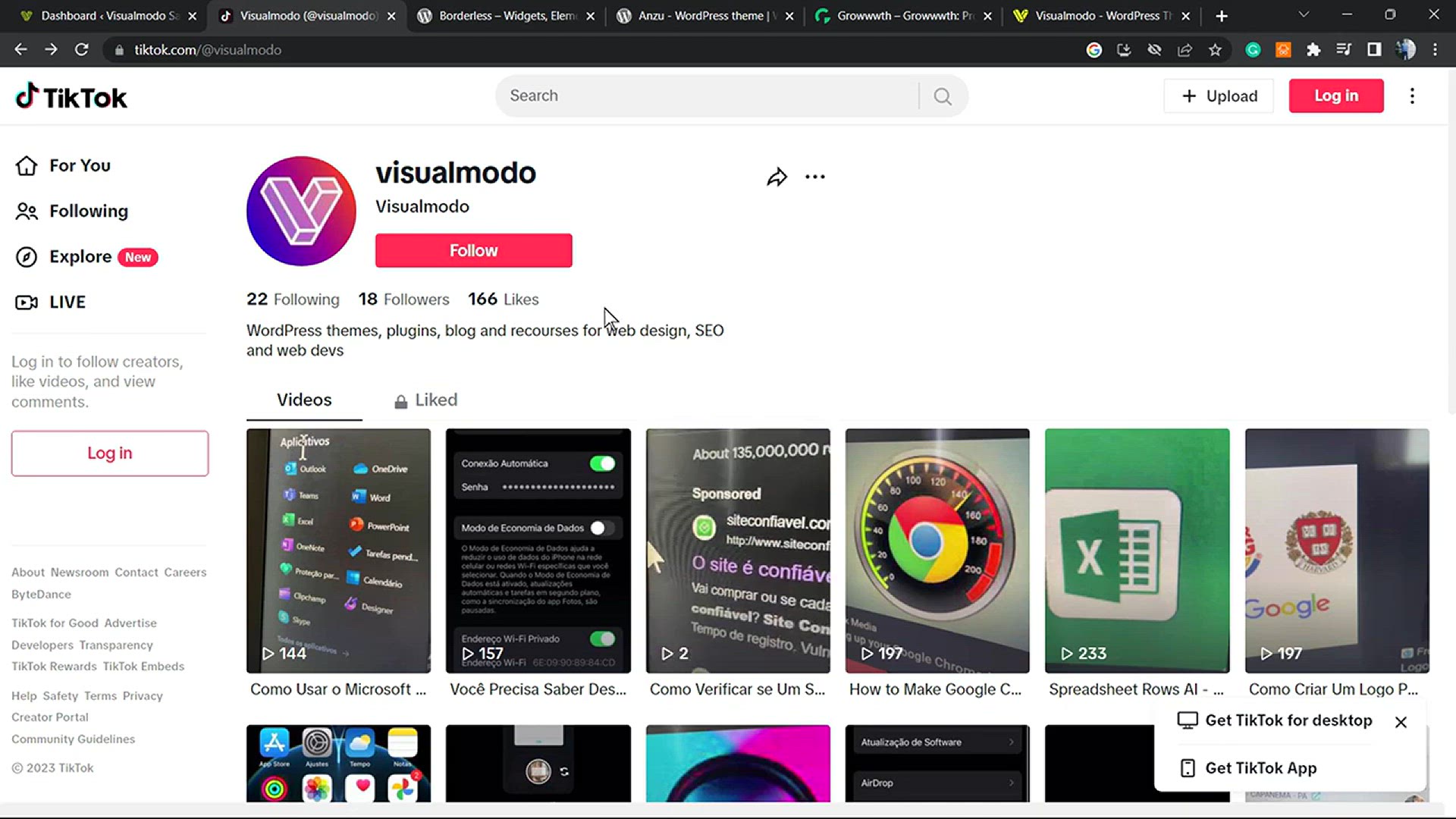The image size is (1456, 819).
Task: Click the sidebar Log in button
Action: tap(110, 453)
